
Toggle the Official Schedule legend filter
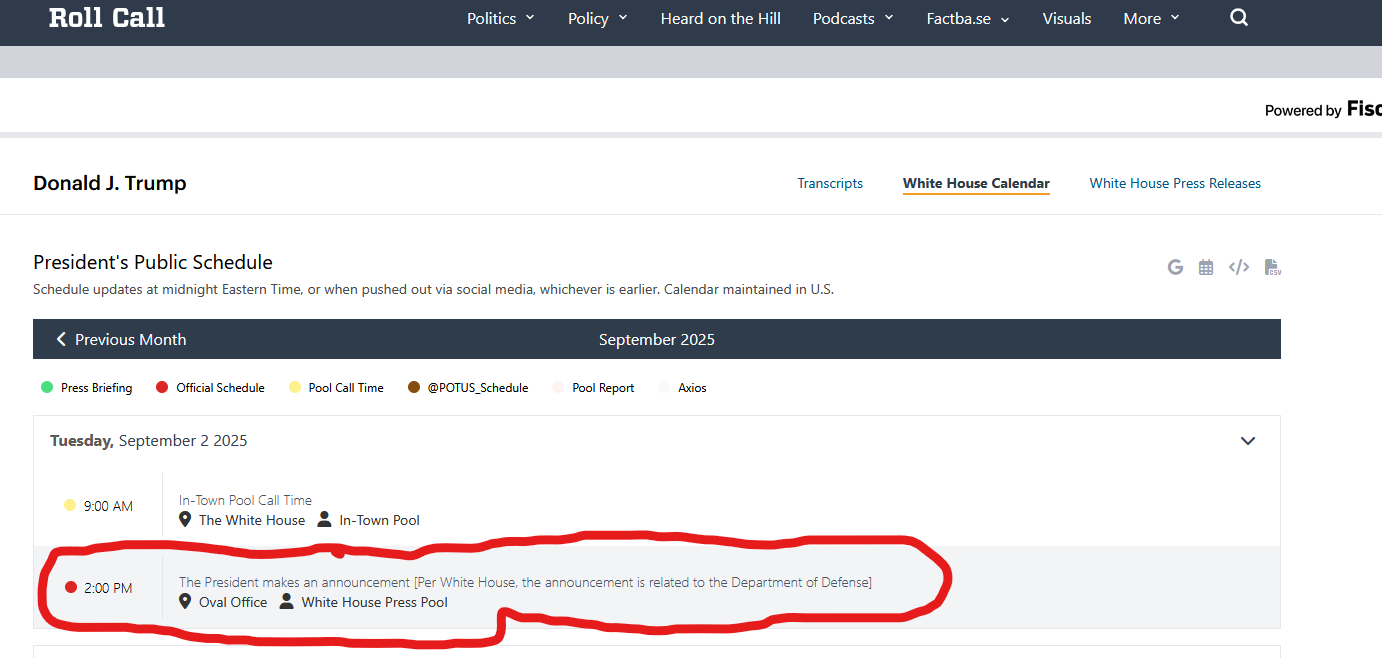click(210, 388)
